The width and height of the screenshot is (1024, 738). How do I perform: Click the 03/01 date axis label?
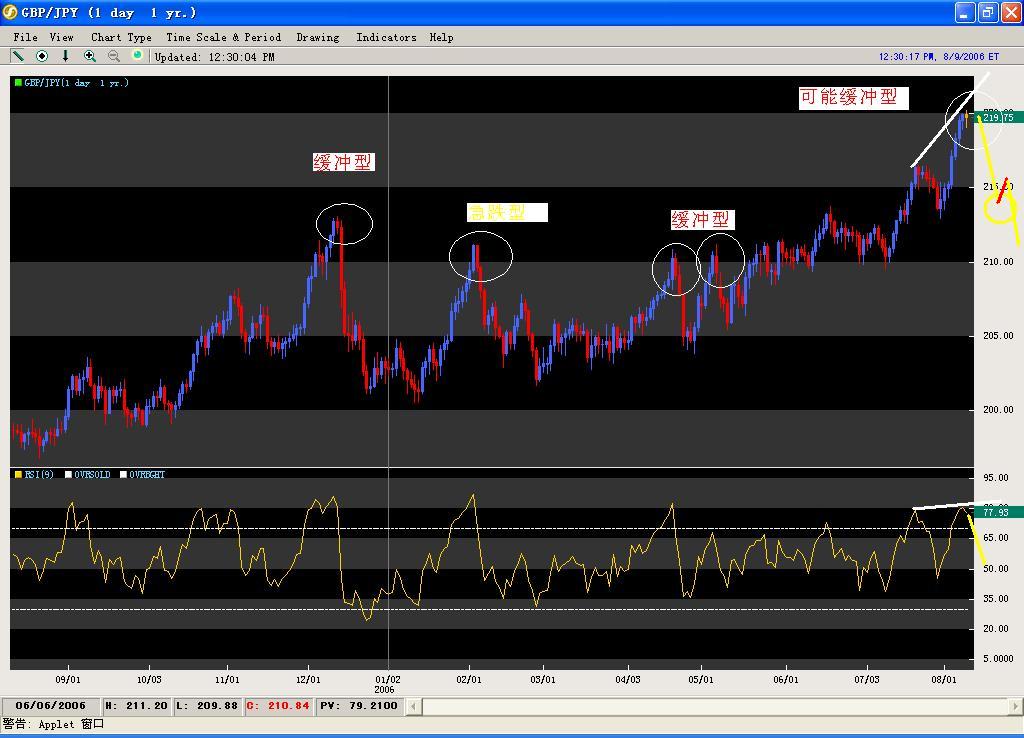(x=543, y=679)
